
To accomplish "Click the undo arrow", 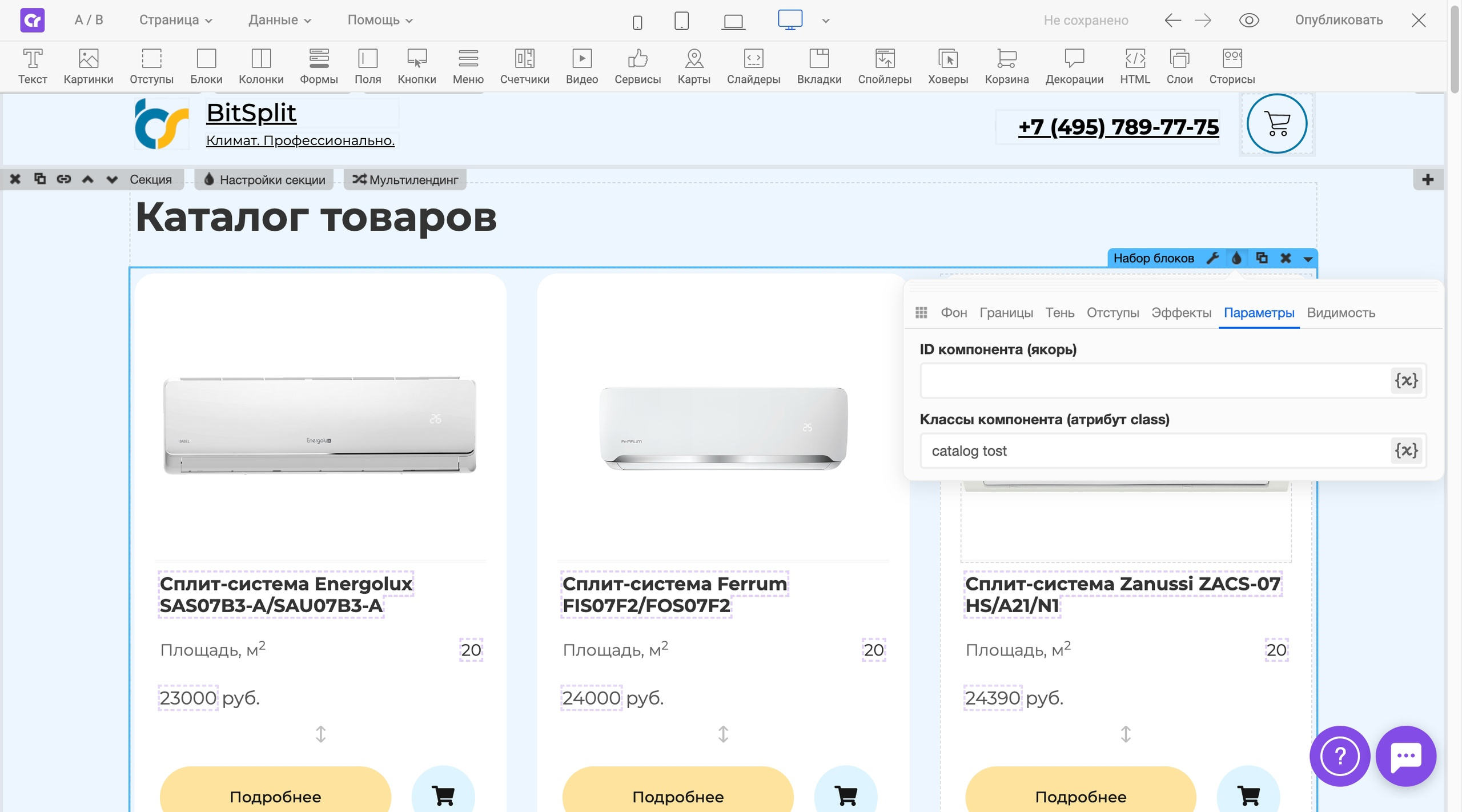I will [x=1172, y=21].
